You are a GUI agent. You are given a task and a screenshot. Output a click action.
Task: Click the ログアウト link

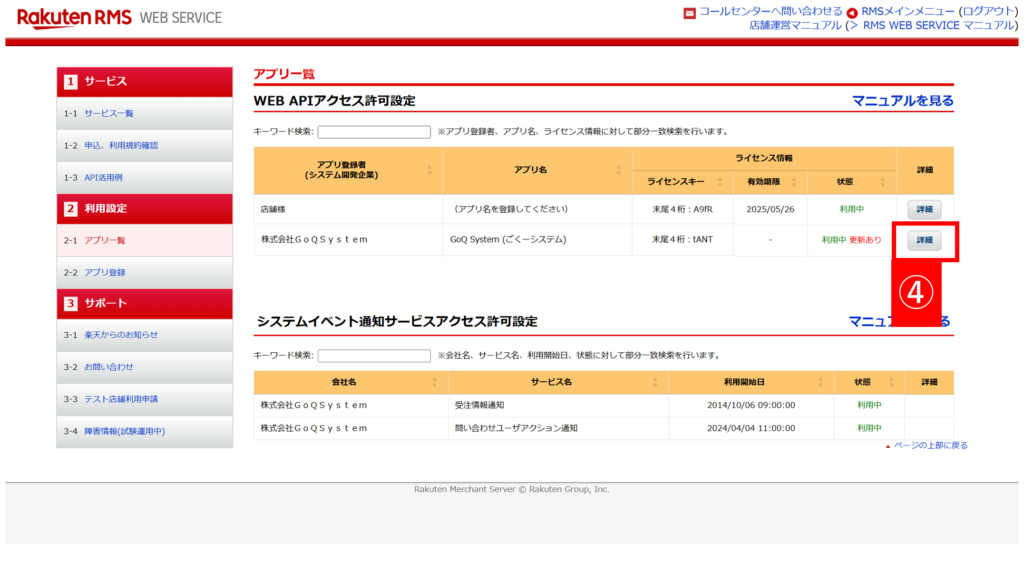(x=988, y=12)
